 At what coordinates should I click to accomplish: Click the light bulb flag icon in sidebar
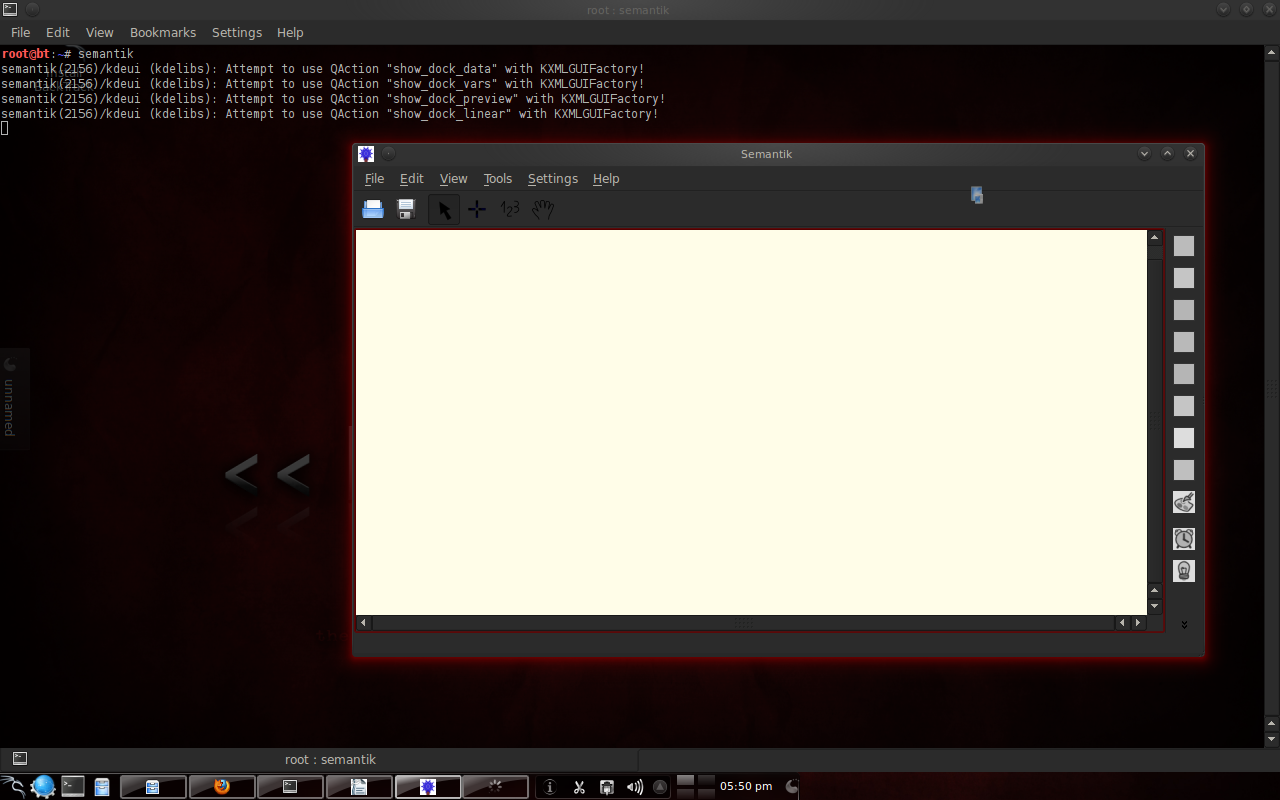(1184, 571)
